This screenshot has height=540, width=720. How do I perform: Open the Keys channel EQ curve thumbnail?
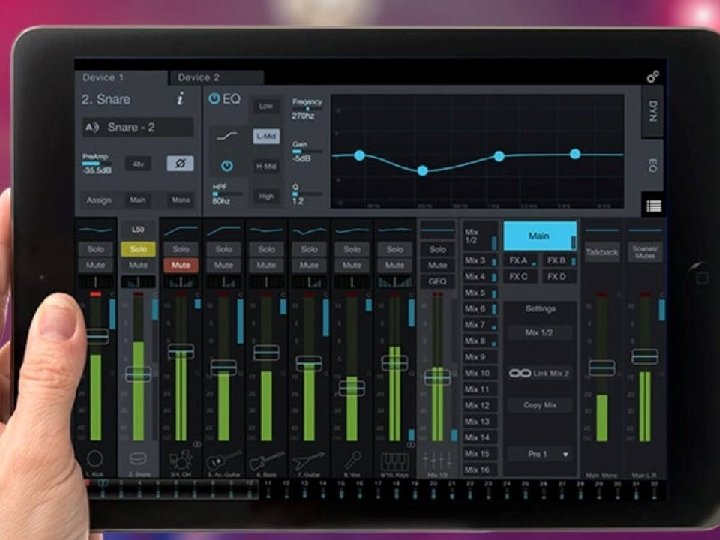coord(395,231)
